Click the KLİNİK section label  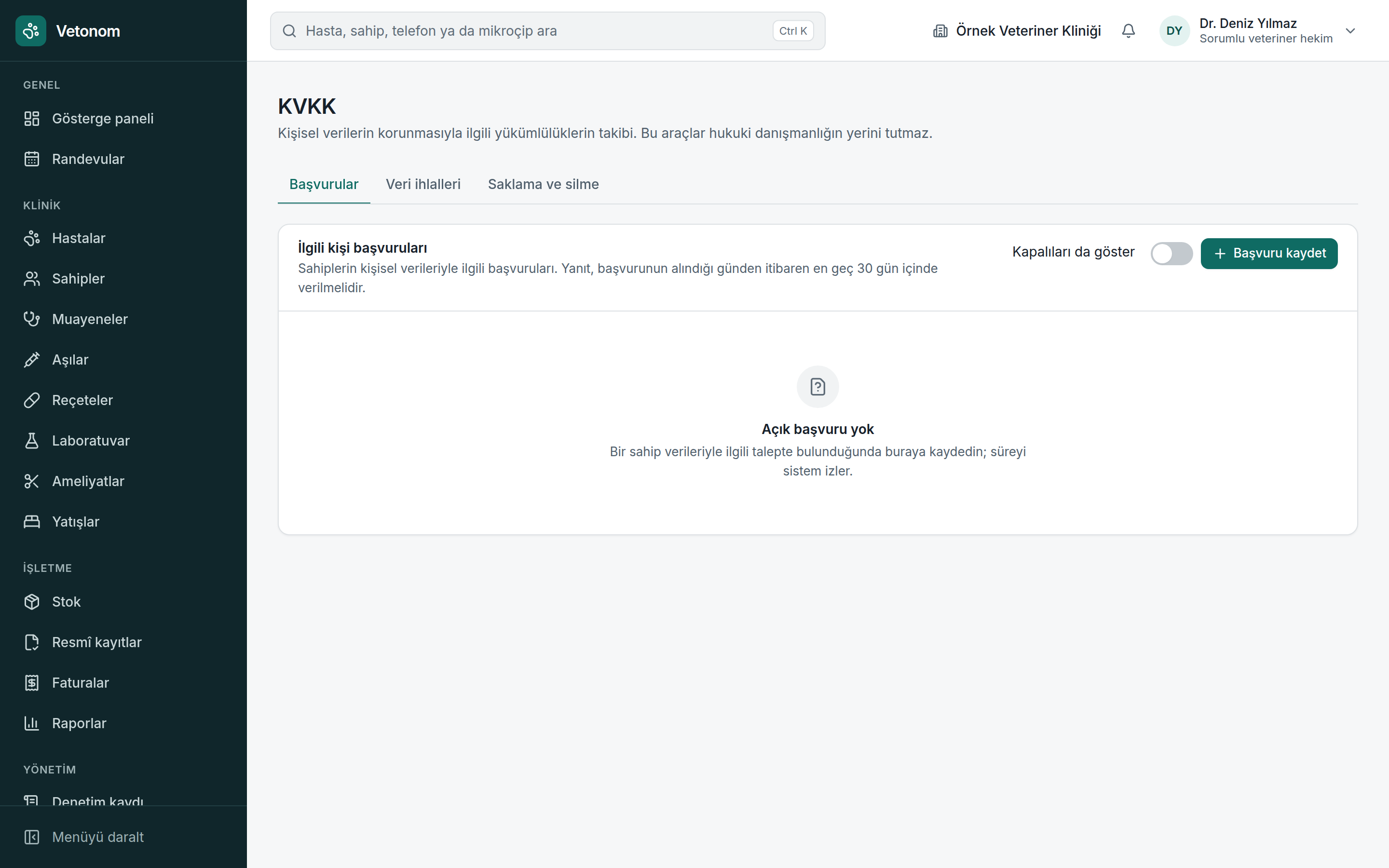(41, 205)
